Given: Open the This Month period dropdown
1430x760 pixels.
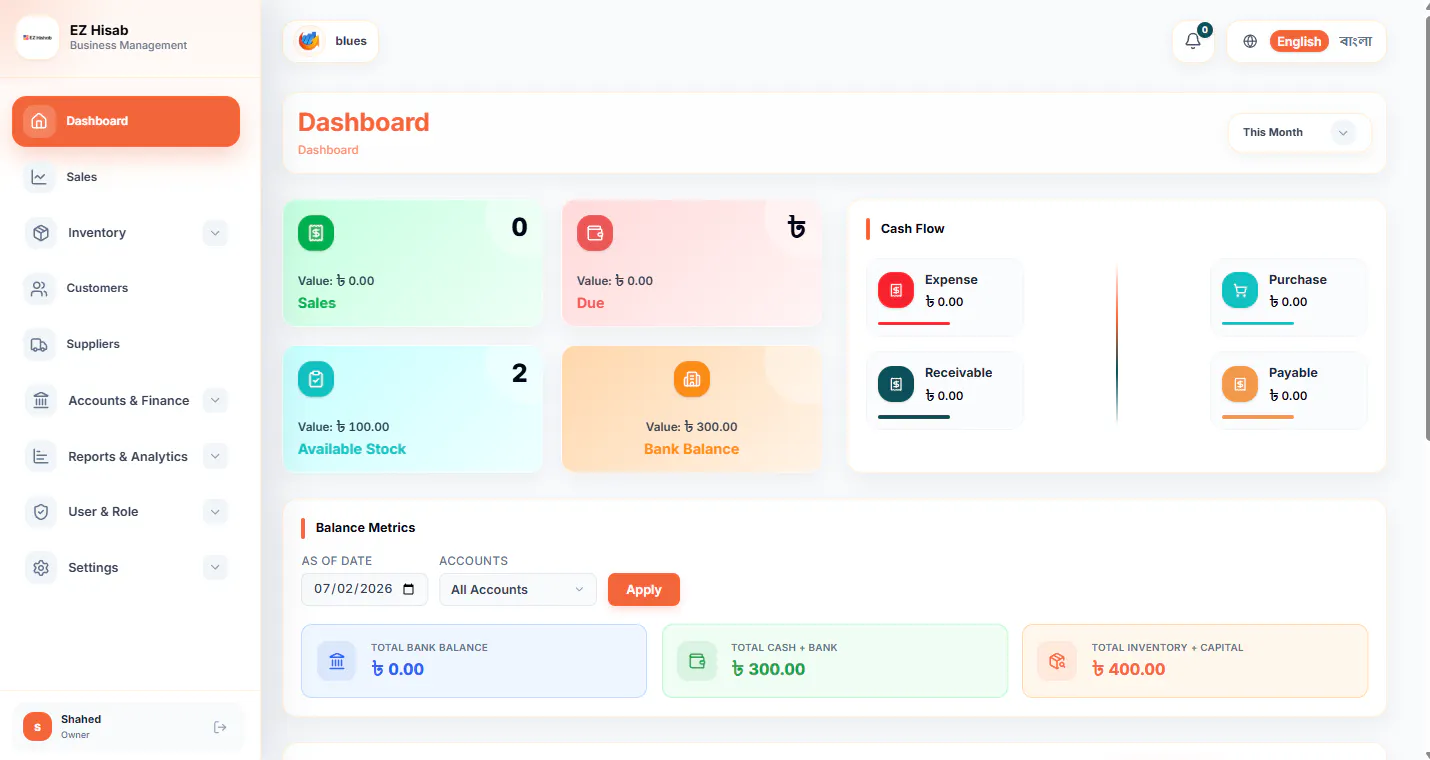Looking at the screenshot, I should point(1299,132).
